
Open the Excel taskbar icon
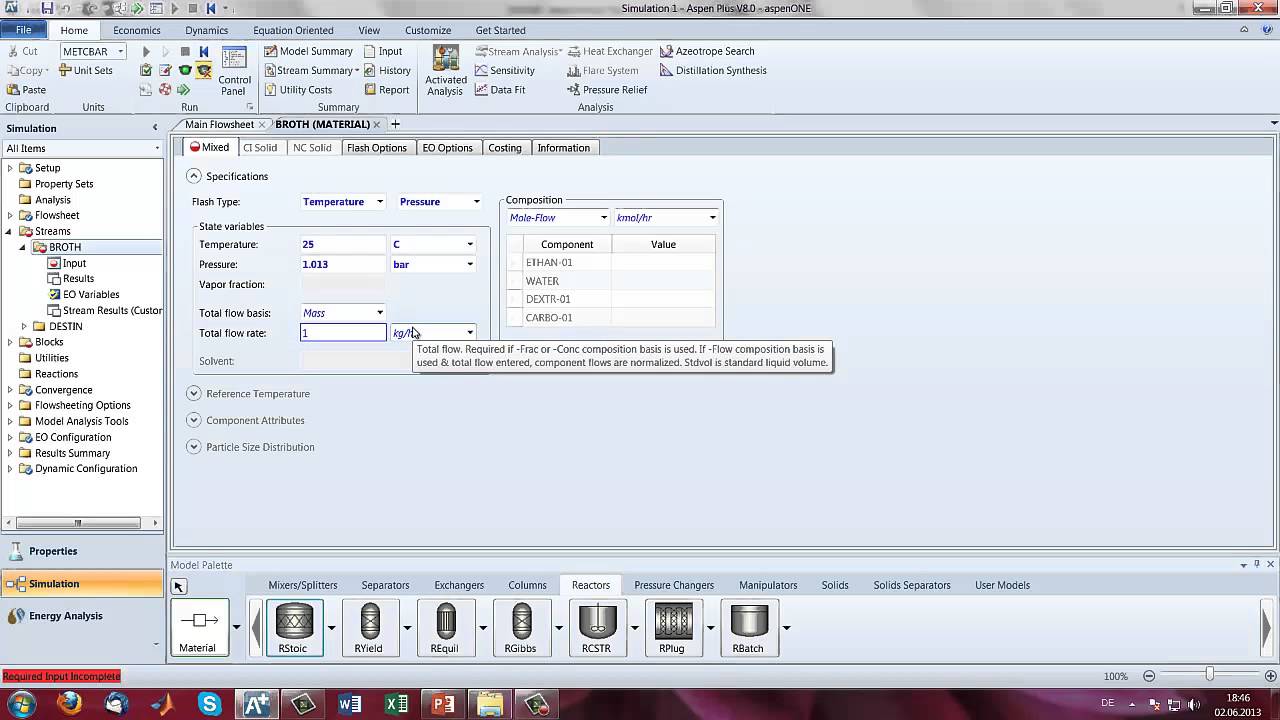[396, 704]
